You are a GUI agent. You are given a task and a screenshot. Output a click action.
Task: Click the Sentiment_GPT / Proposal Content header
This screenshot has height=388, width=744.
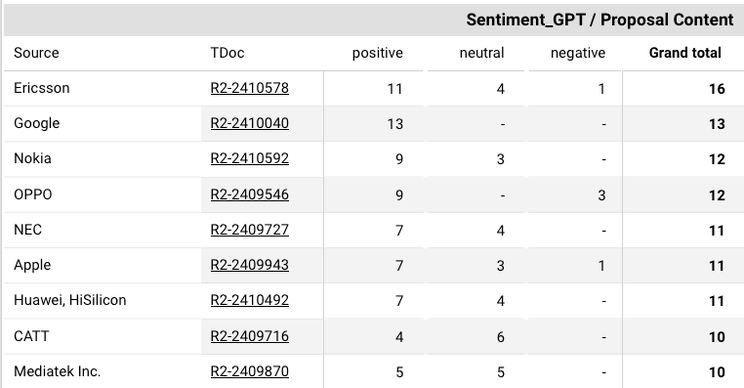600,20
